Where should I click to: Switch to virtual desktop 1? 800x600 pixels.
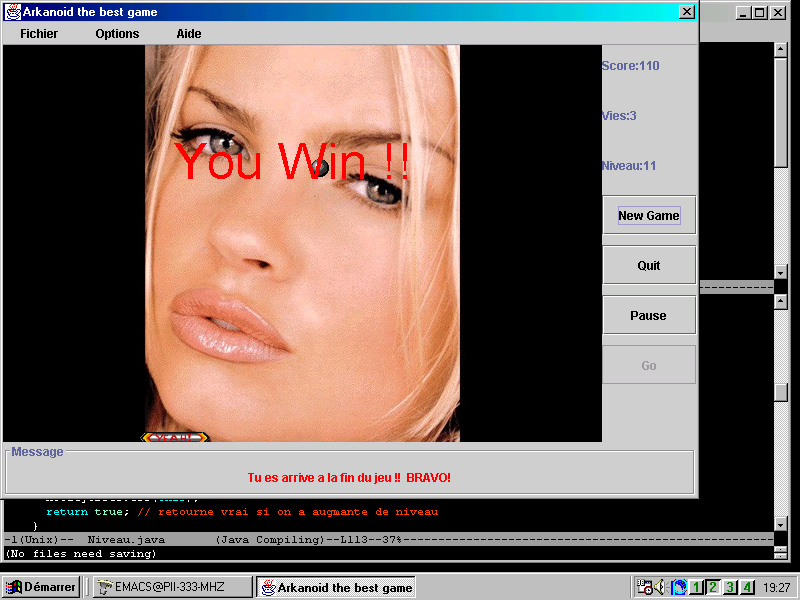696,587
